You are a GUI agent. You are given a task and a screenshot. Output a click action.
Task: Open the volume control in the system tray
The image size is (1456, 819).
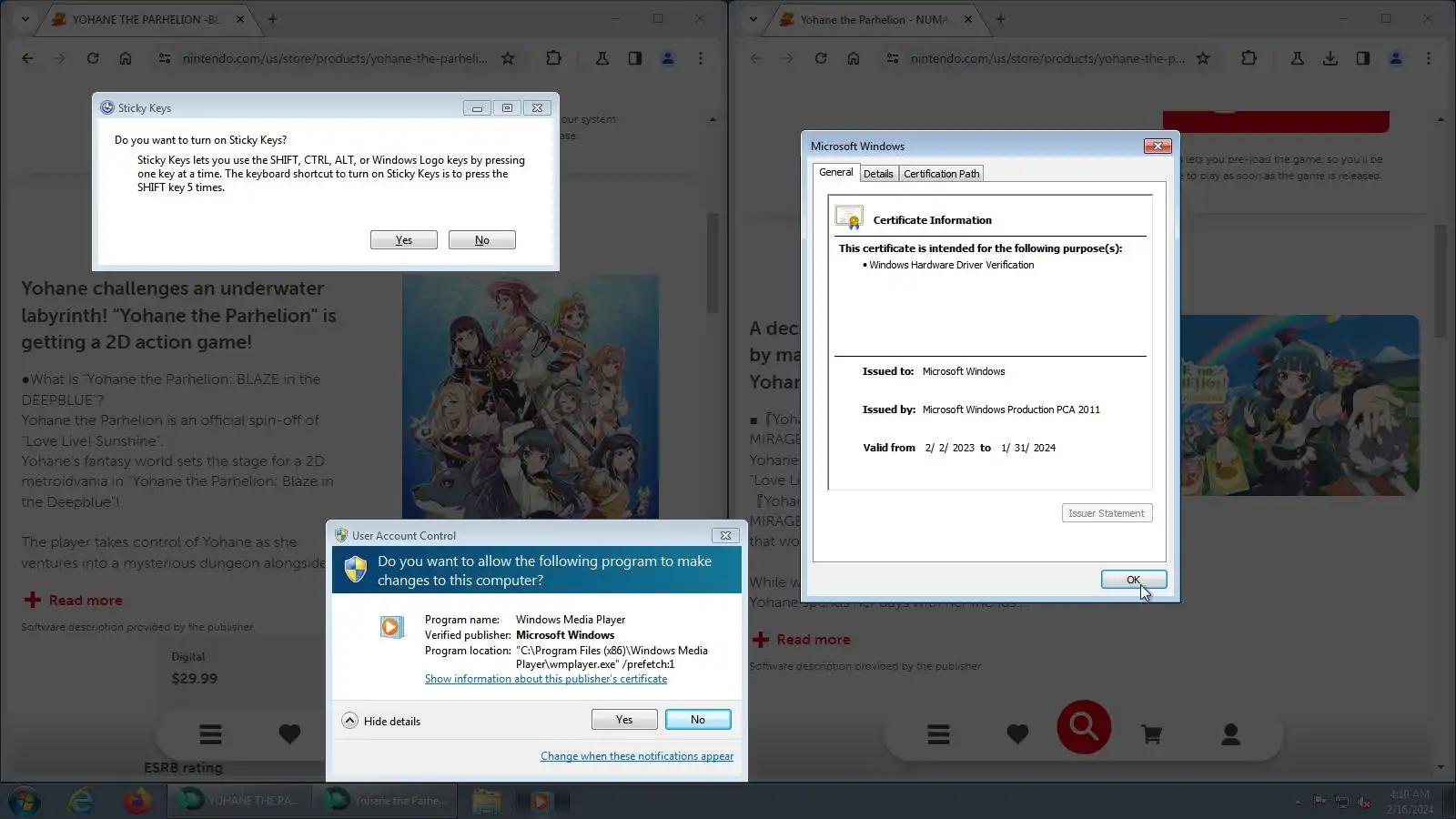click(1364, 802)
